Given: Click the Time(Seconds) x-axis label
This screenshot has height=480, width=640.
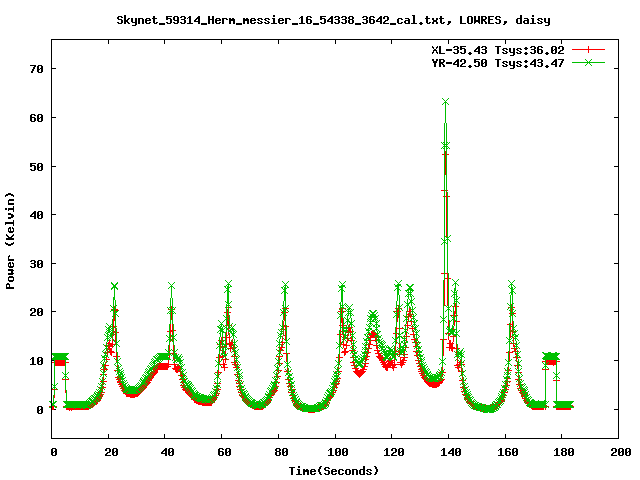Looking at the screenshot, I should 333,471.
